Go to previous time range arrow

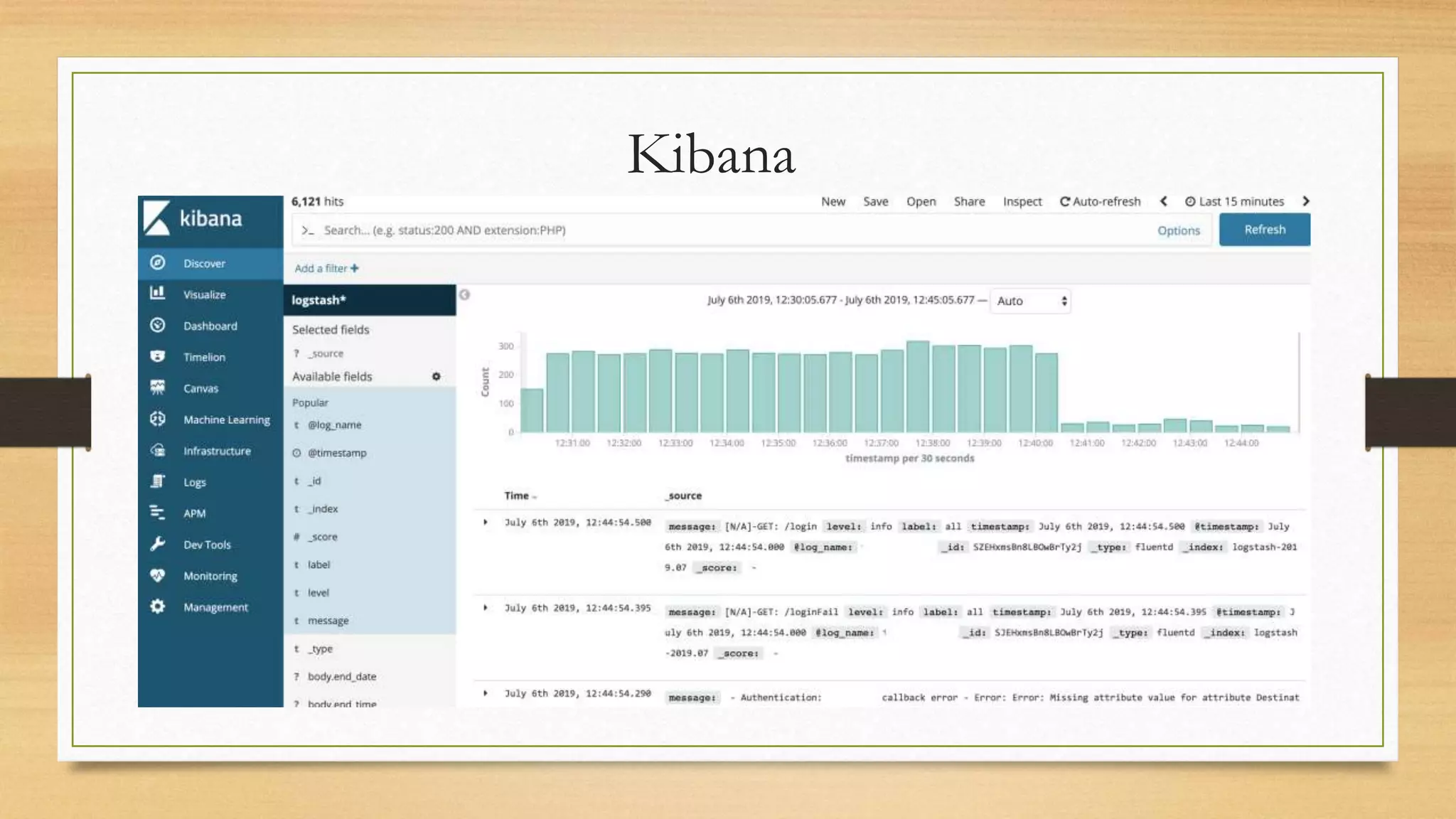(x=1164, y=201)
